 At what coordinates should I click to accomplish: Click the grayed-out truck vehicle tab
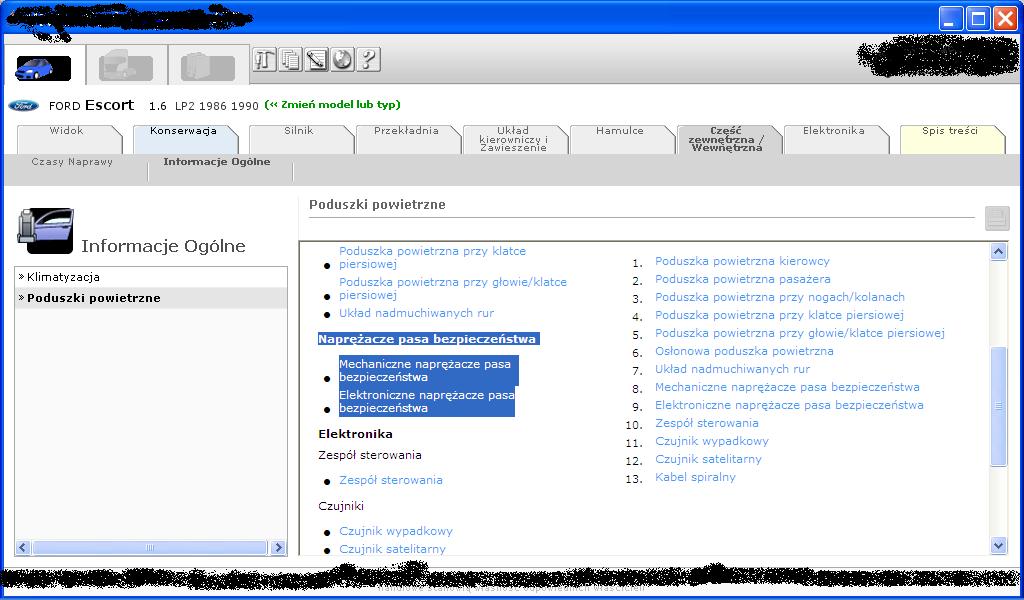click(x=125, y=68)
